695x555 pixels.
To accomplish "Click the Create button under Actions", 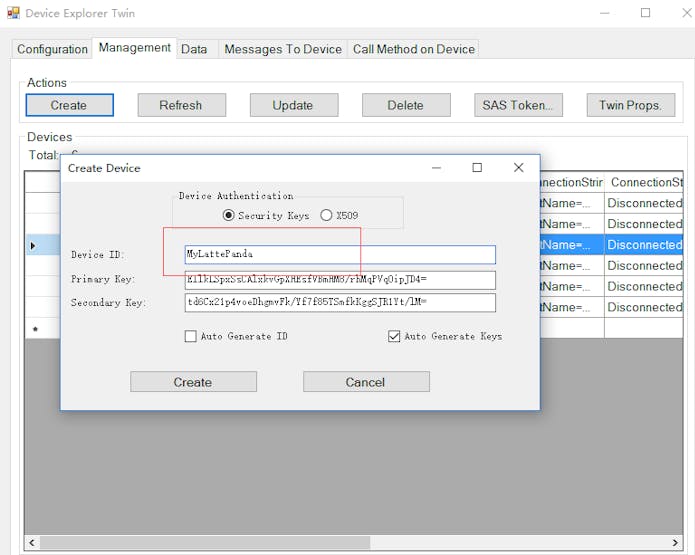I will 70,105.
